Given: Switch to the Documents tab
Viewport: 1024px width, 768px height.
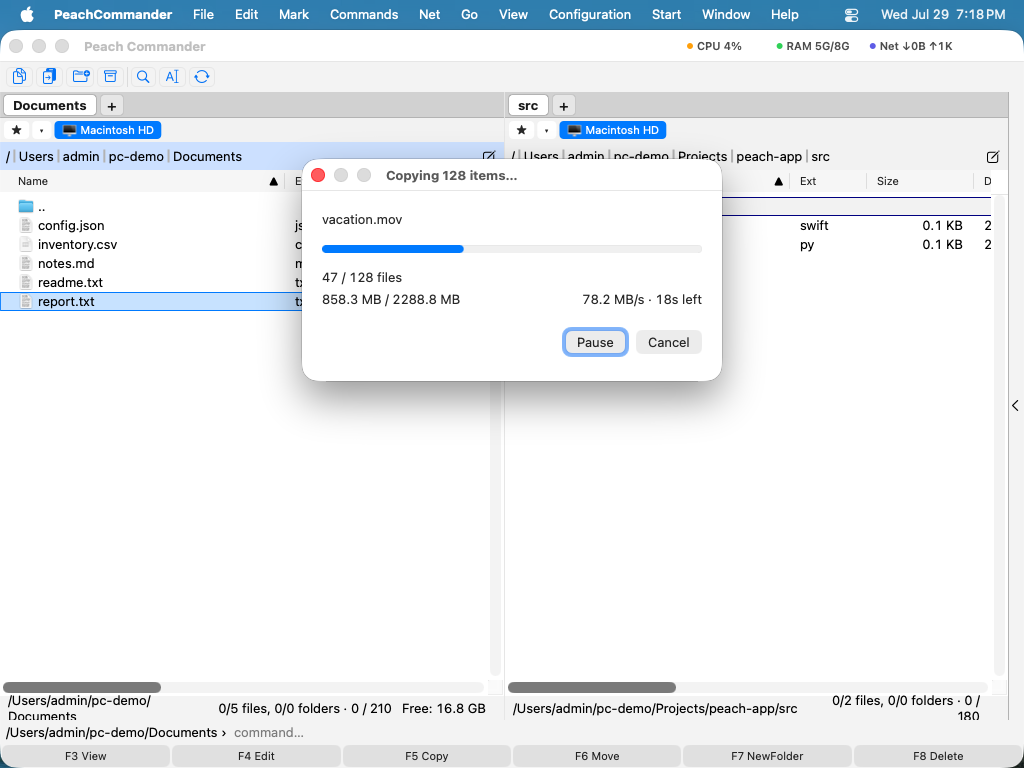Looking at the screenshot, I should click(50, 105).
